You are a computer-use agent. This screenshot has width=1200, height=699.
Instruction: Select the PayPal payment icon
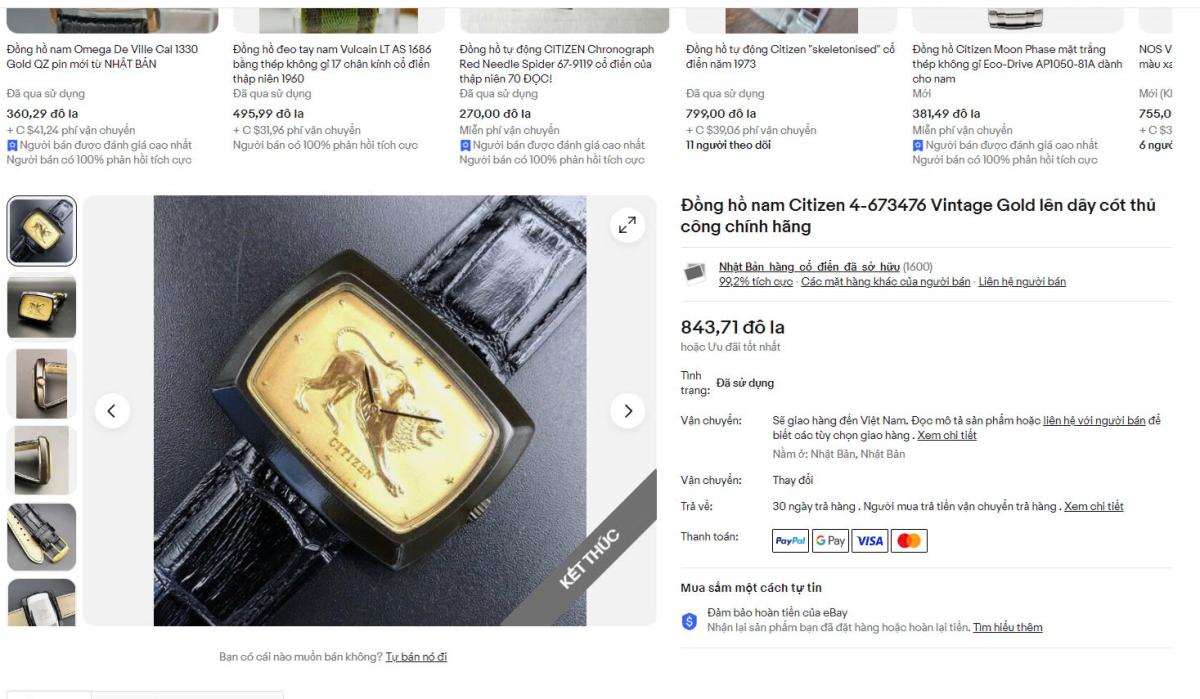click(790, 541)
